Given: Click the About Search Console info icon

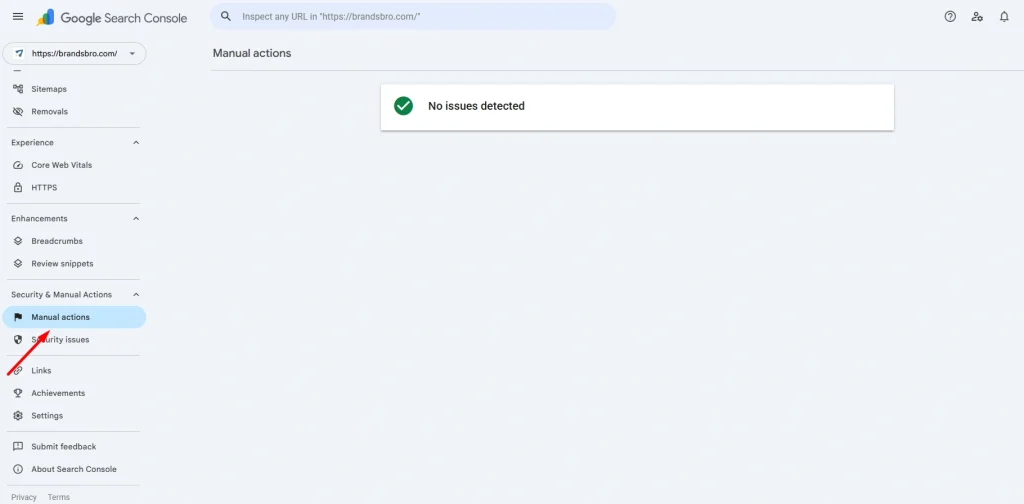Looking at the screenshot, I should [x=18, y=469].
